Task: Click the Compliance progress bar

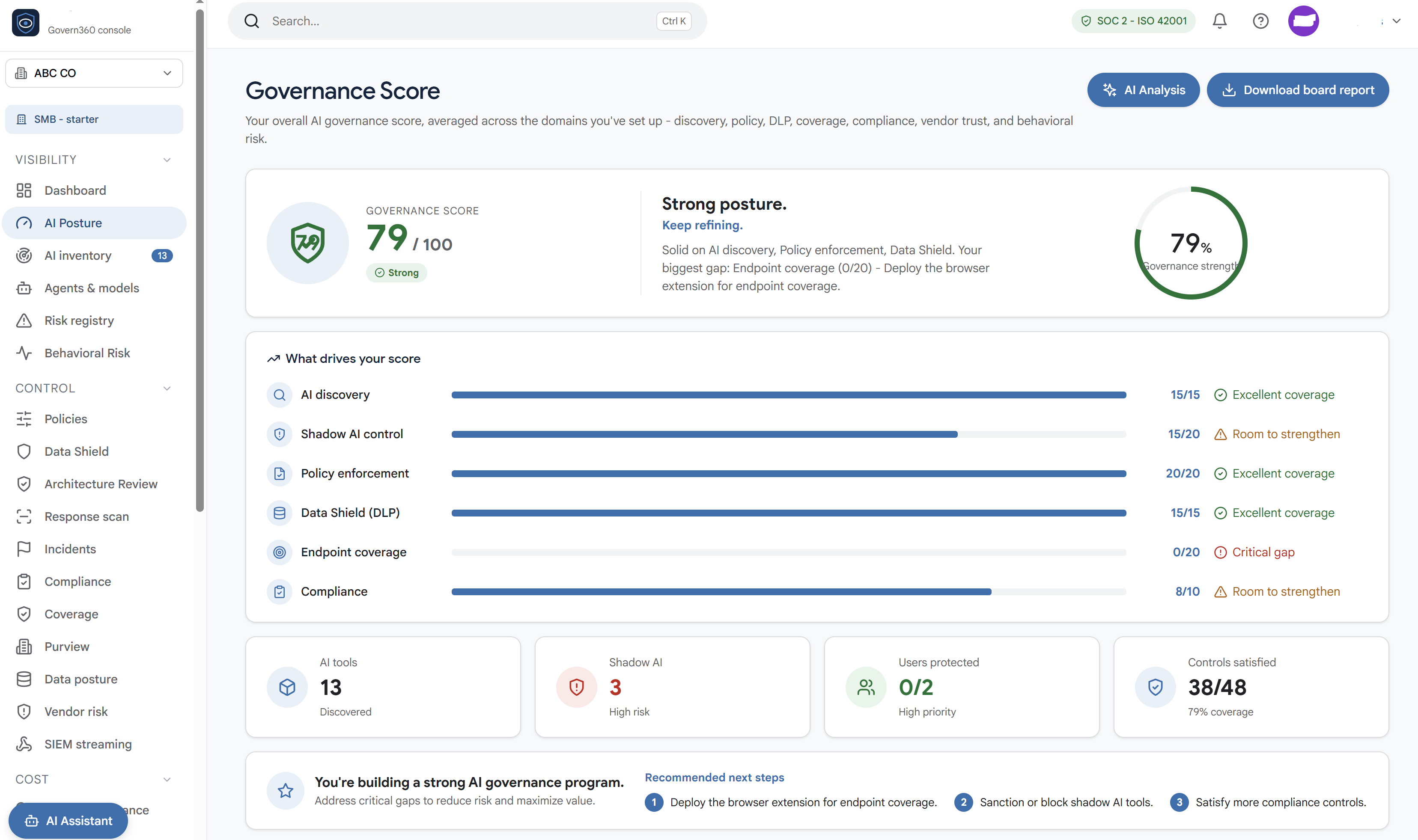Action: tap(789, 591)
